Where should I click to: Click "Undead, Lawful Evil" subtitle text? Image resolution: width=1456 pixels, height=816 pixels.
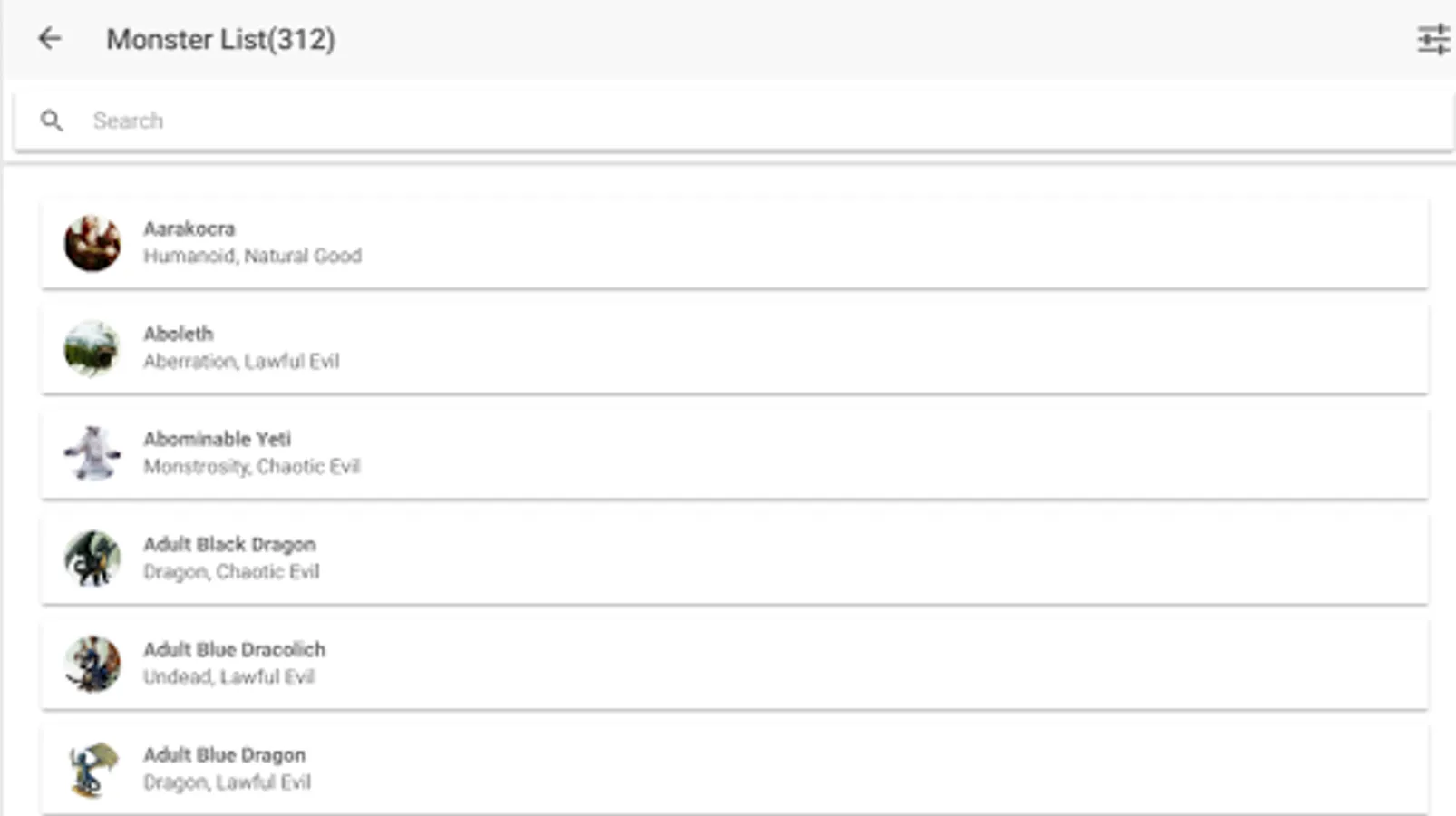click(x=228, y=677)
